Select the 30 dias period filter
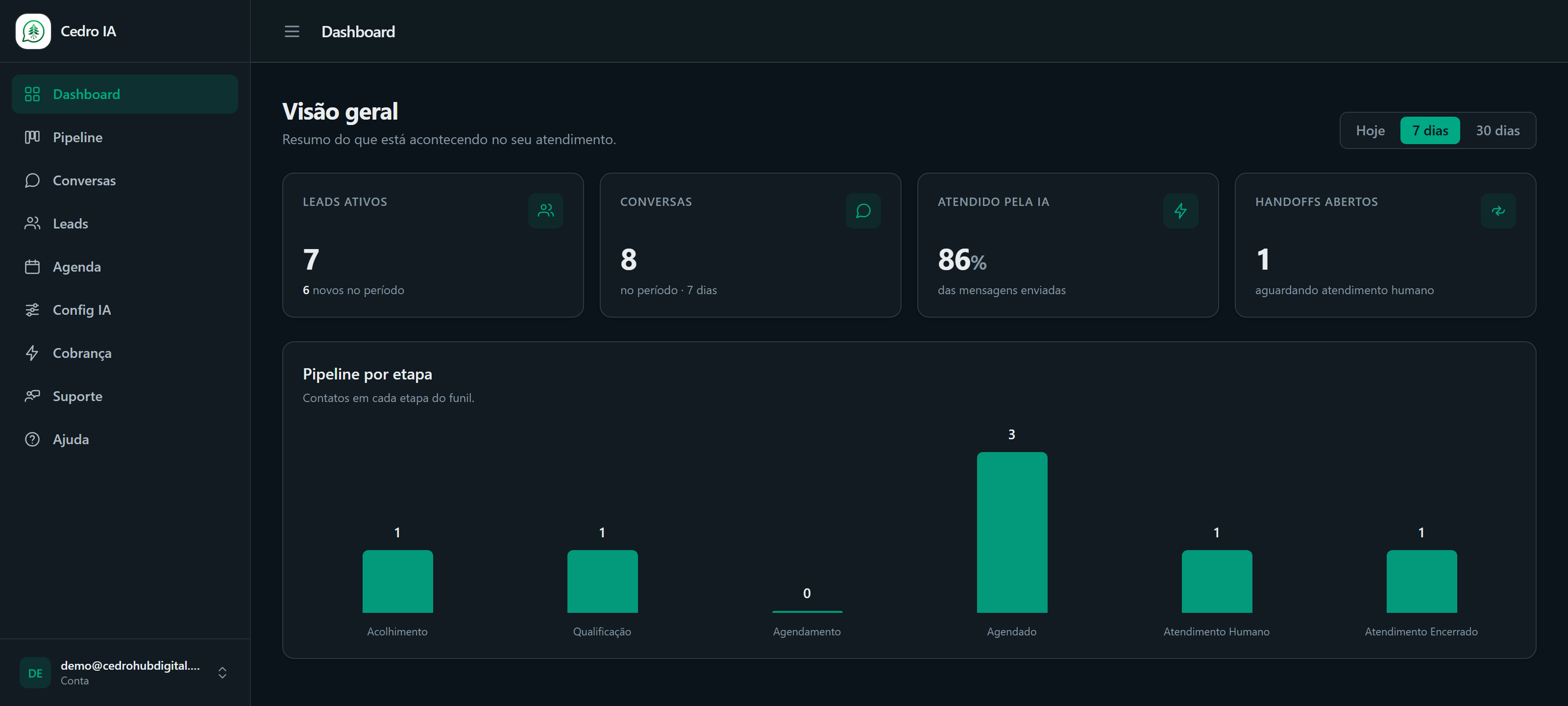 tap(1497, 130)
